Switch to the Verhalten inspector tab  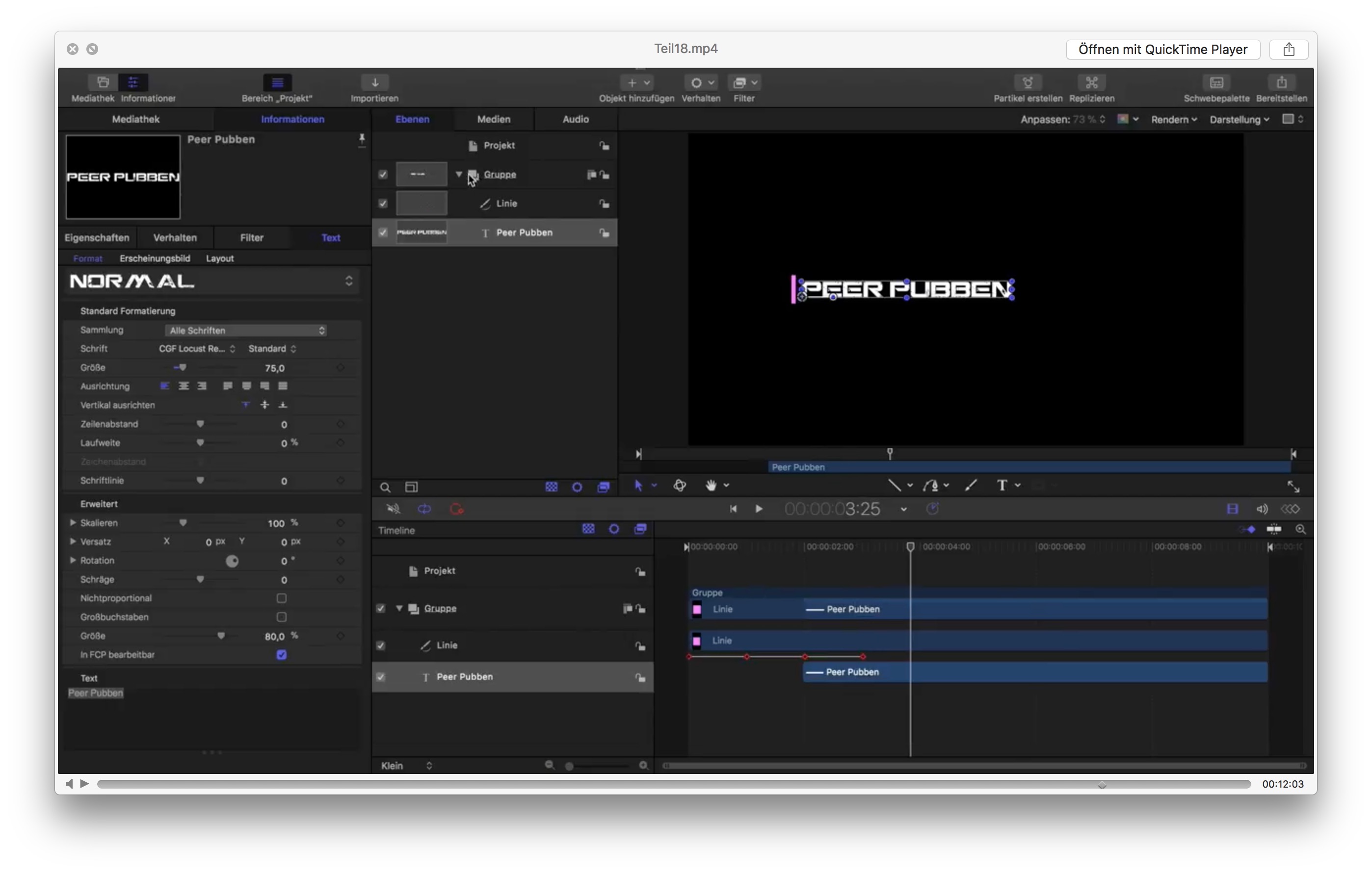pyautogui.click(x=175, y=237)
